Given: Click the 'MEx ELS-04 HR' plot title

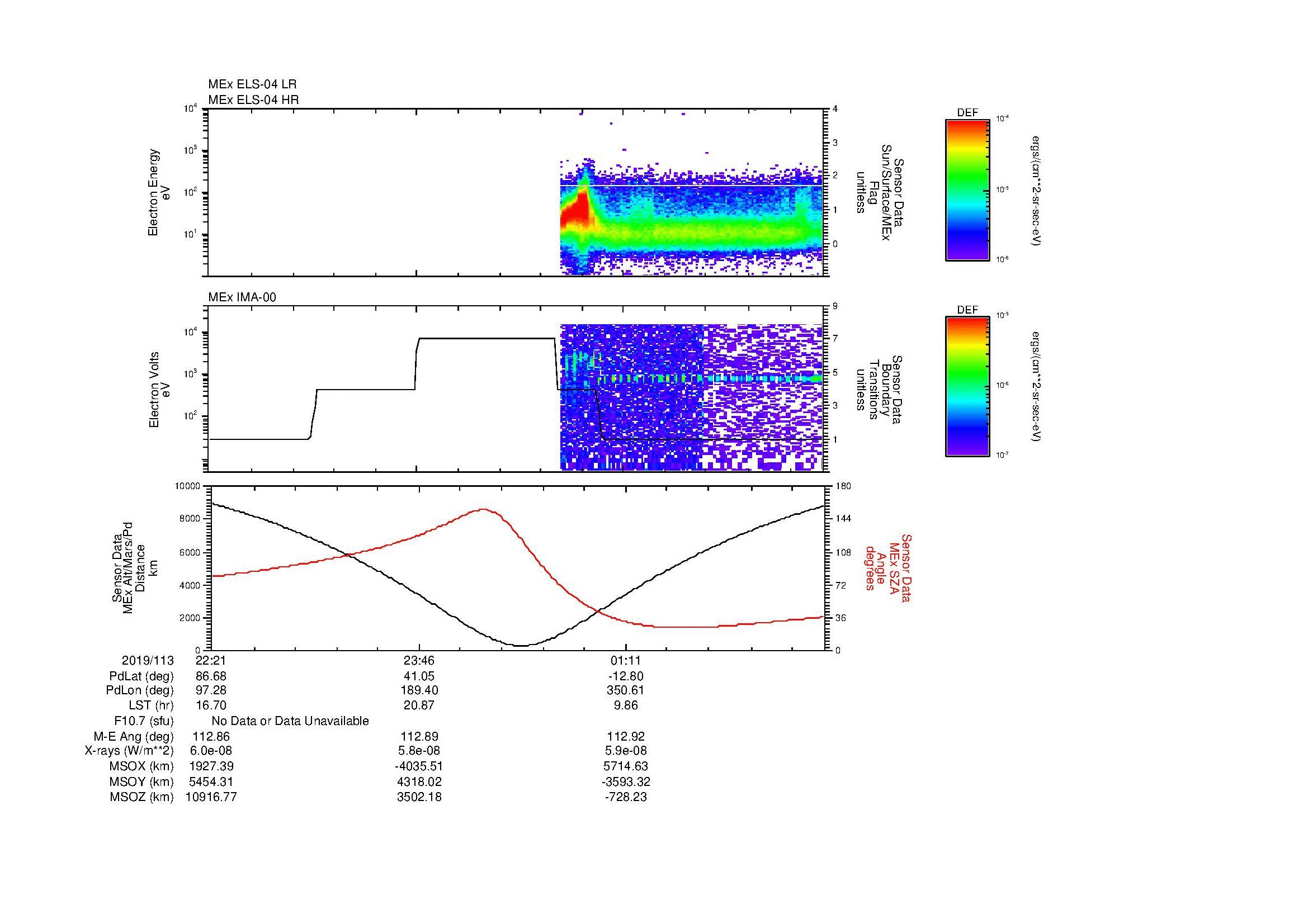Looking at the screenshot, I should tap(253, 99).
